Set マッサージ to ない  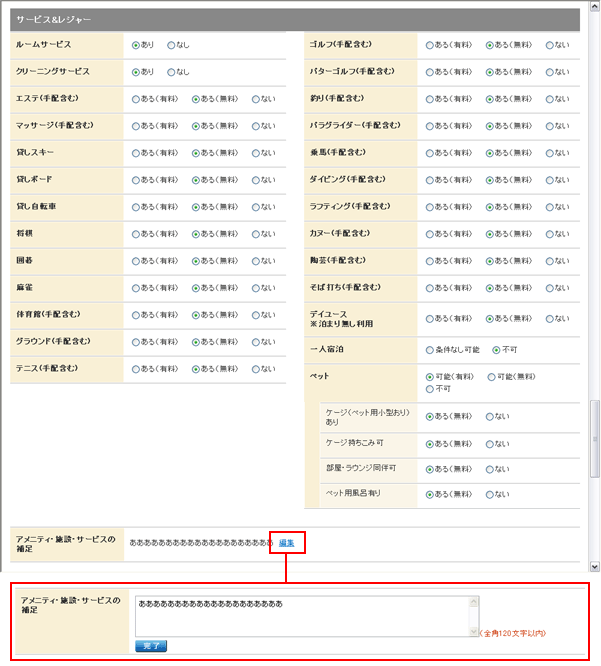[256, 126]
